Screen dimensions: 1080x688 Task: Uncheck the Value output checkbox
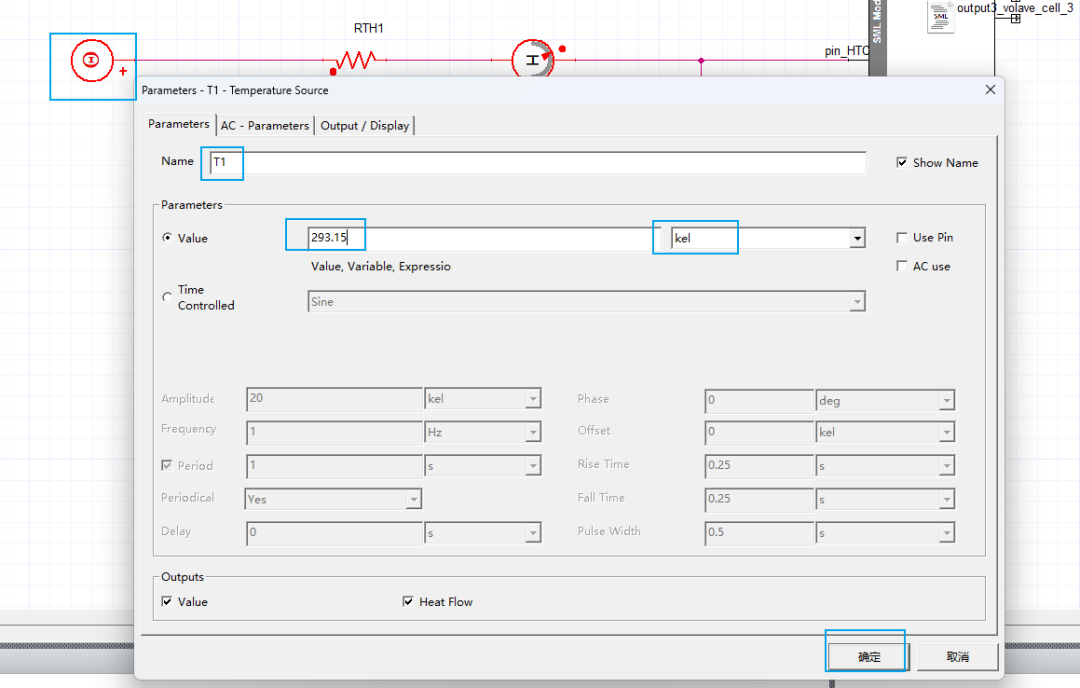[x=167, y=602]
